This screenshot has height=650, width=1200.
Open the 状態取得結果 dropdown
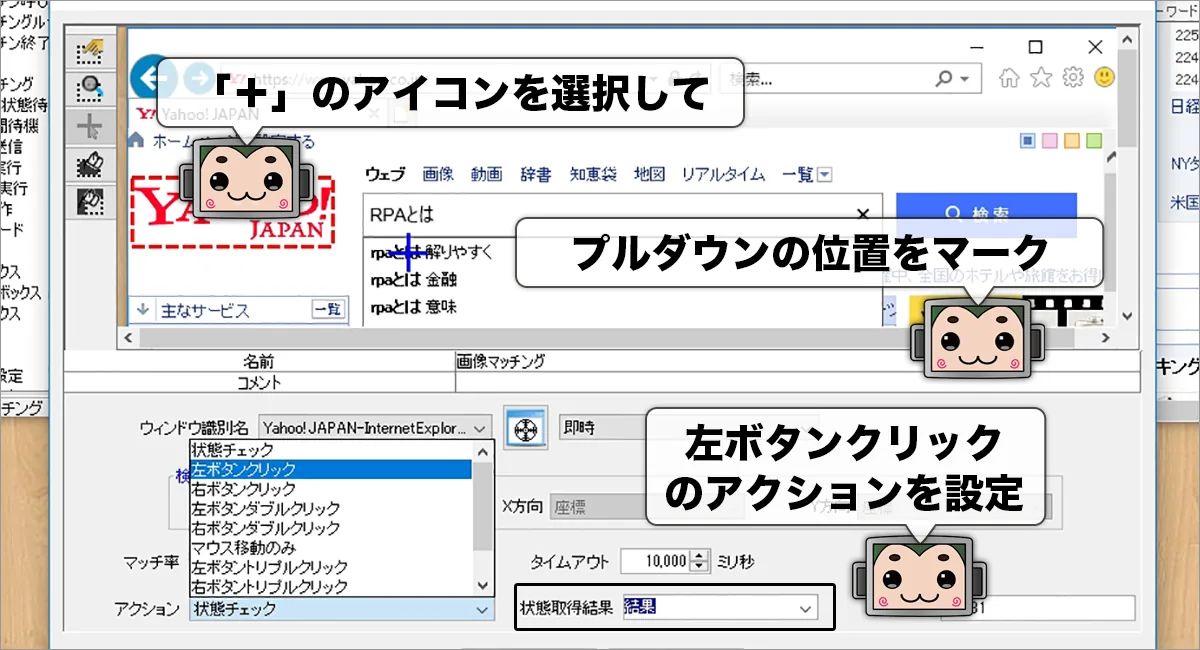point(719,607)
